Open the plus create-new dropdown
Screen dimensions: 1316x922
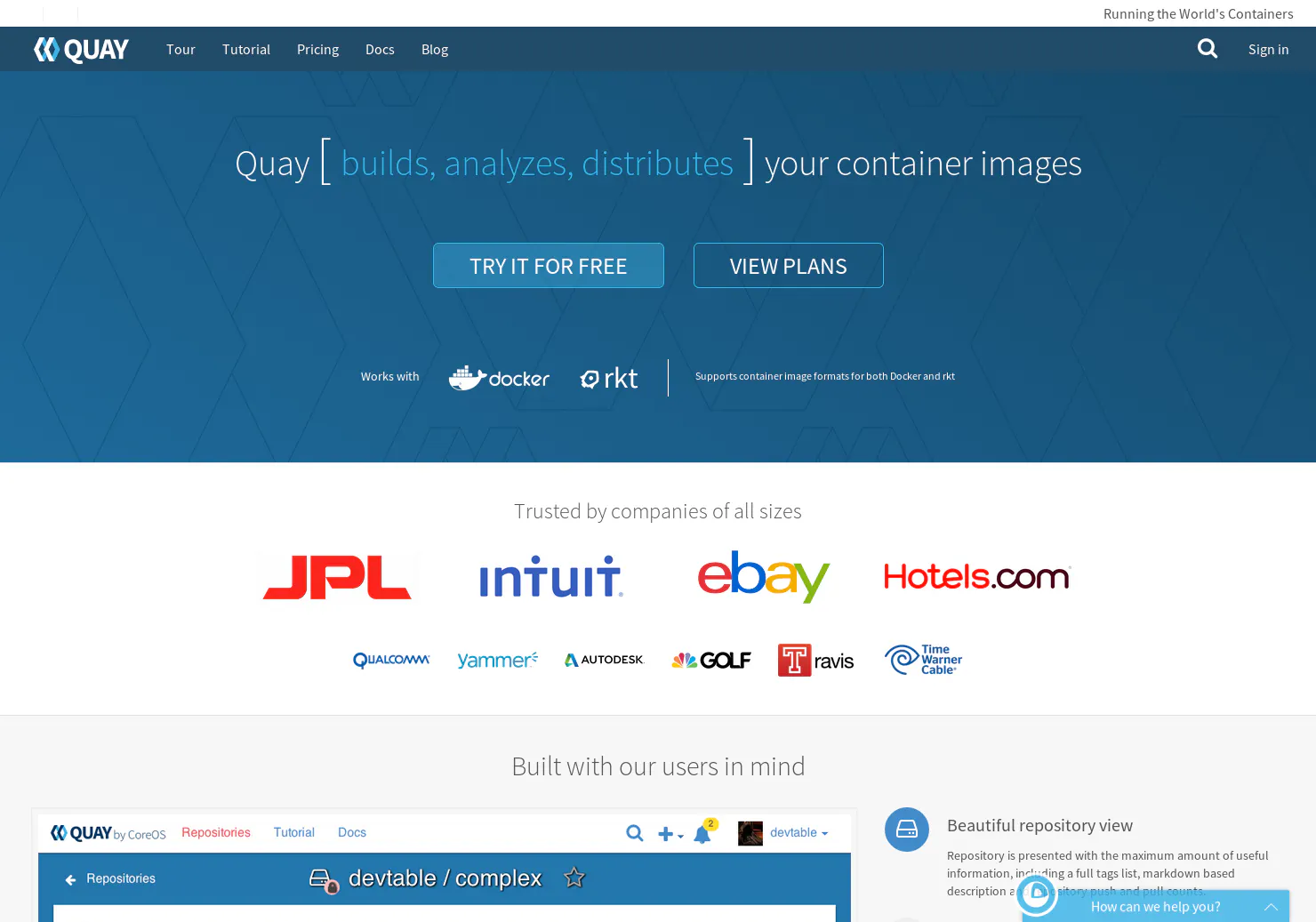[x=670, y=834]
